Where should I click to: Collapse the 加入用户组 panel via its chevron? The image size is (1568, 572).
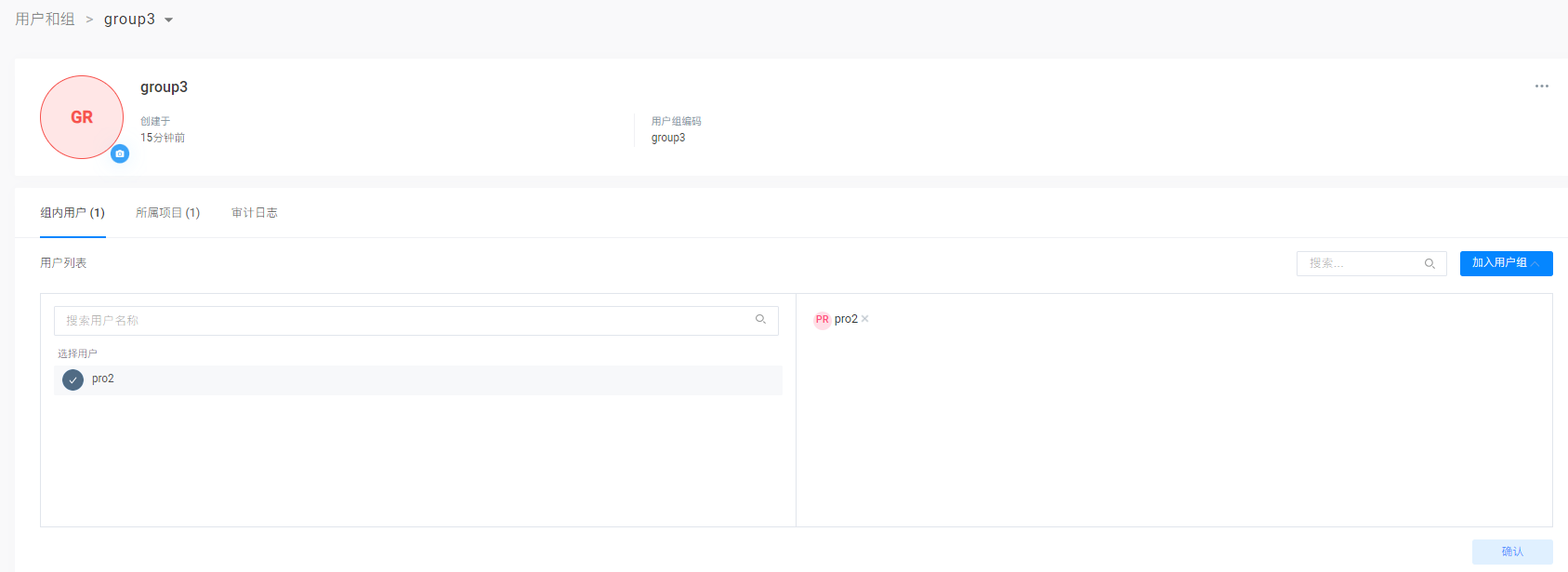tap(1536, 264)
